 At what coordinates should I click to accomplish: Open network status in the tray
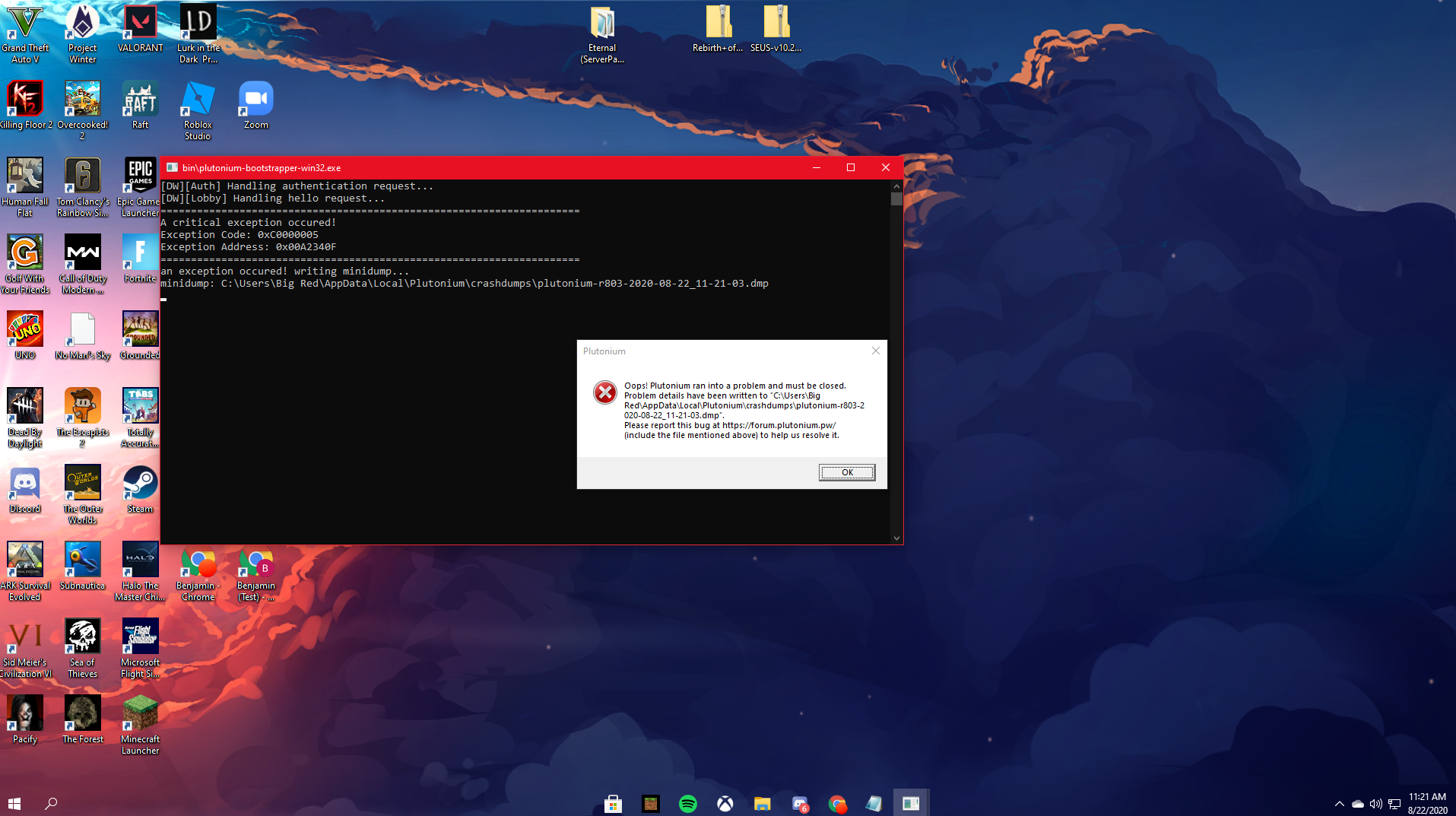[x=1394, y=804]
